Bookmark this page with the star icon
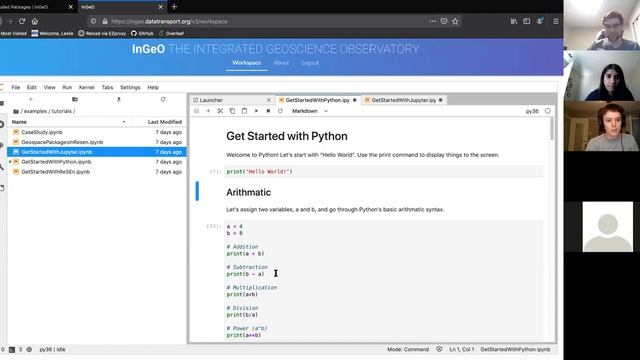Image resolution: width=640 pixels, height=360 pixels. [456, 21]
